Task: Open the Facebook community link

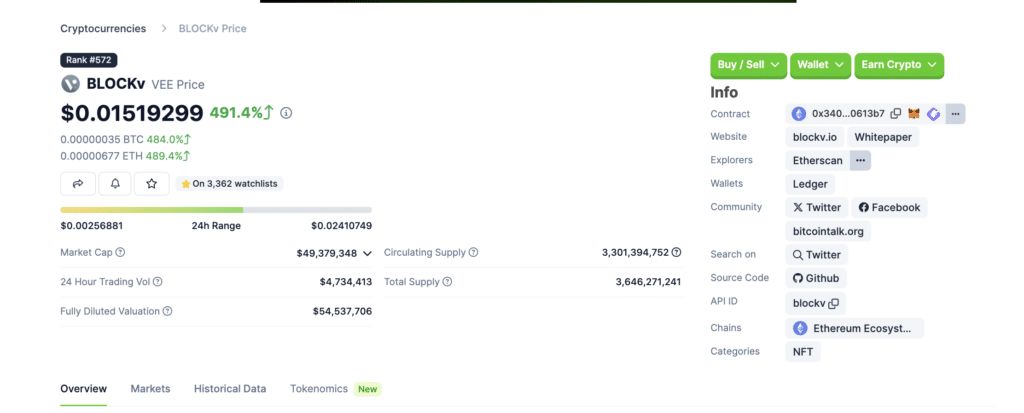Action: coord(889,208)
